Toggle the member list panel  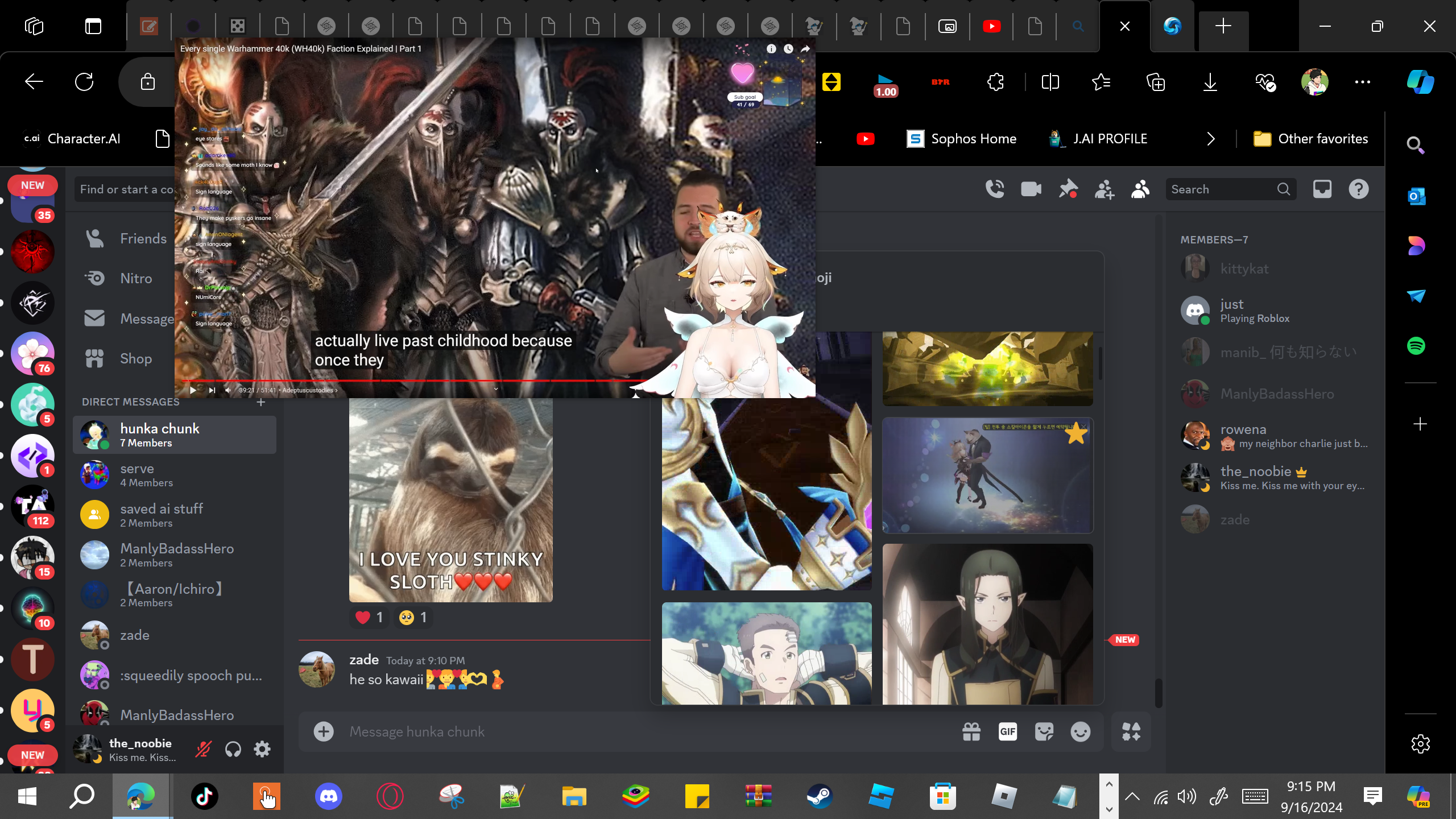coord(1140,189)
